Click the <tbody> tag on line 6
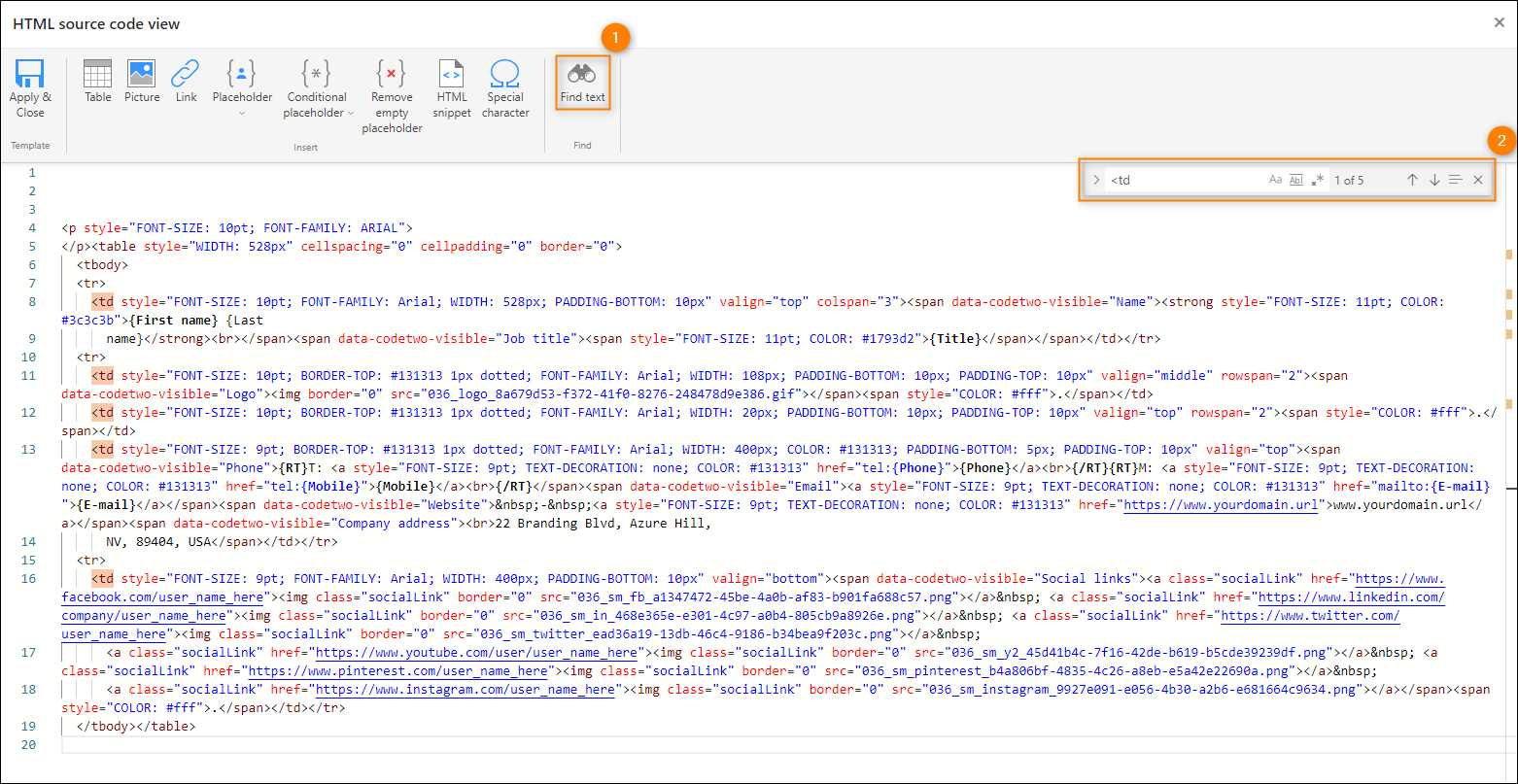The image size is (1518, 784). pos(102,265)
